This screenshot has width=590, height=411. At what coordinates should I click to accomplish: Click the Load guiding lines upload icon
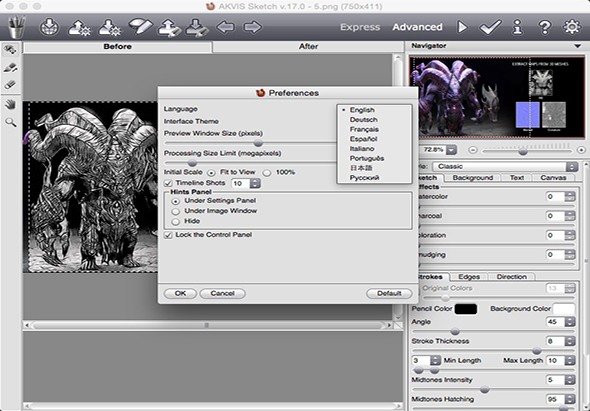169,27
